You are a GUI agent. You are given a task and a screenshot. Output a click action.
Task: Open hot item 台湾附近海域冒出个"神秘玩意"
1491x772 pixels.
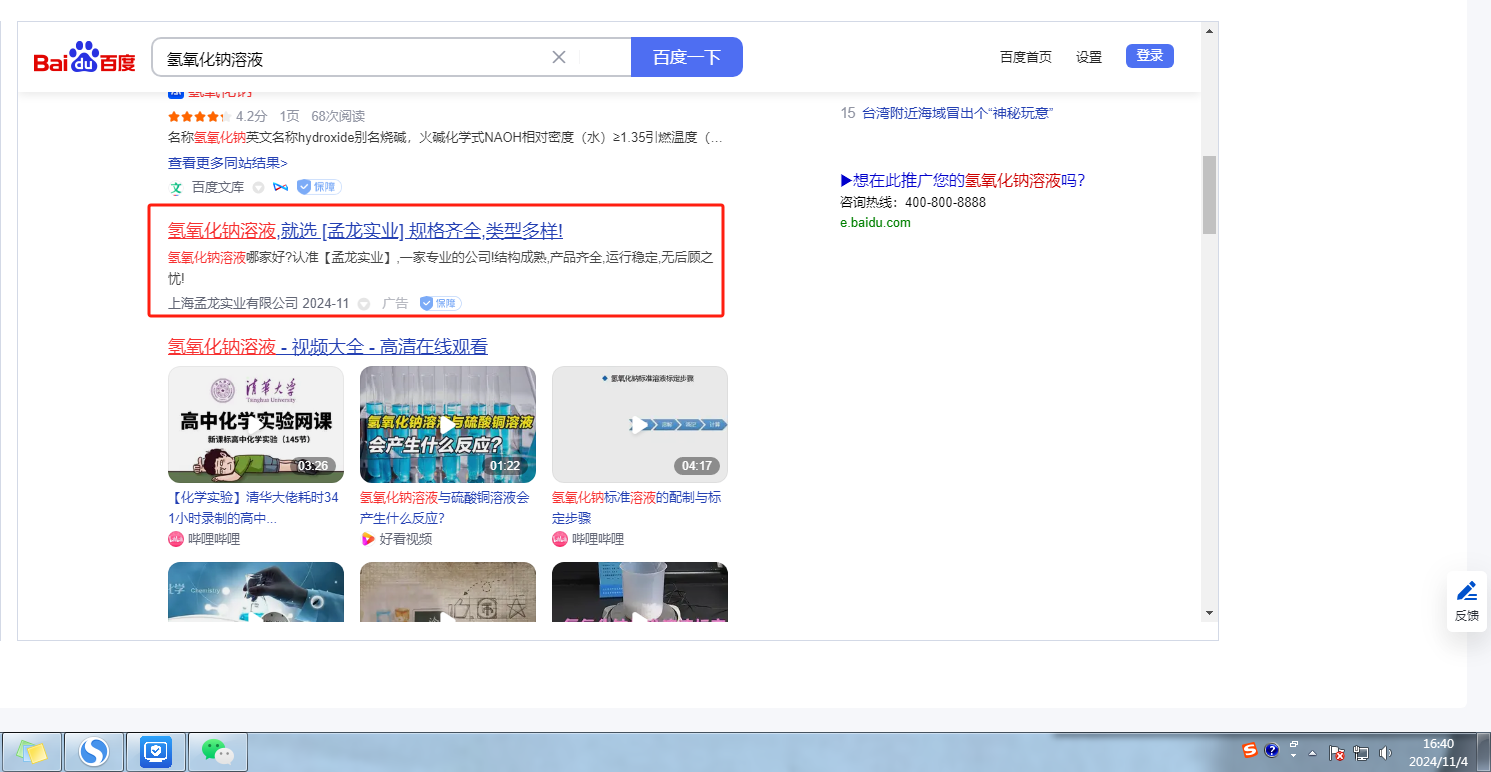point(957,113)
